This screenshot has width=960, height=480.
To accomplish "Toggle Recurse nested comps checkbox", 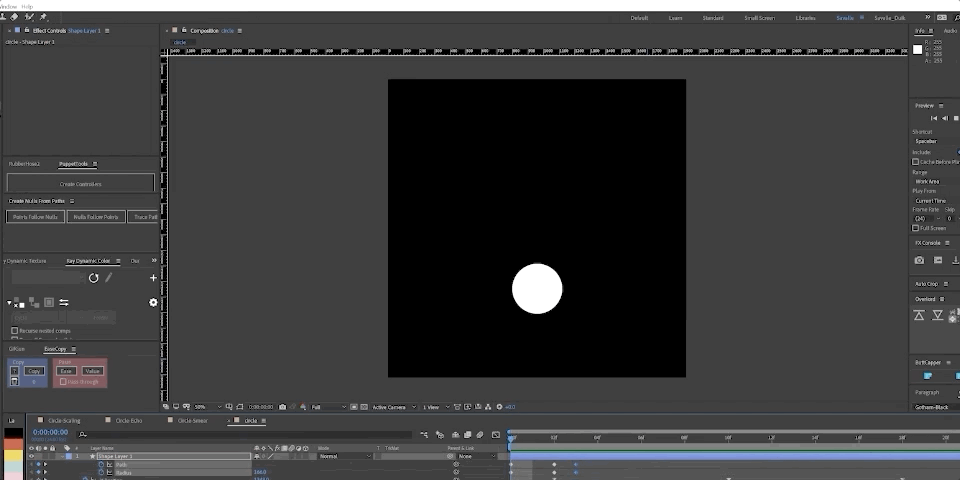I will click(15, 331).
